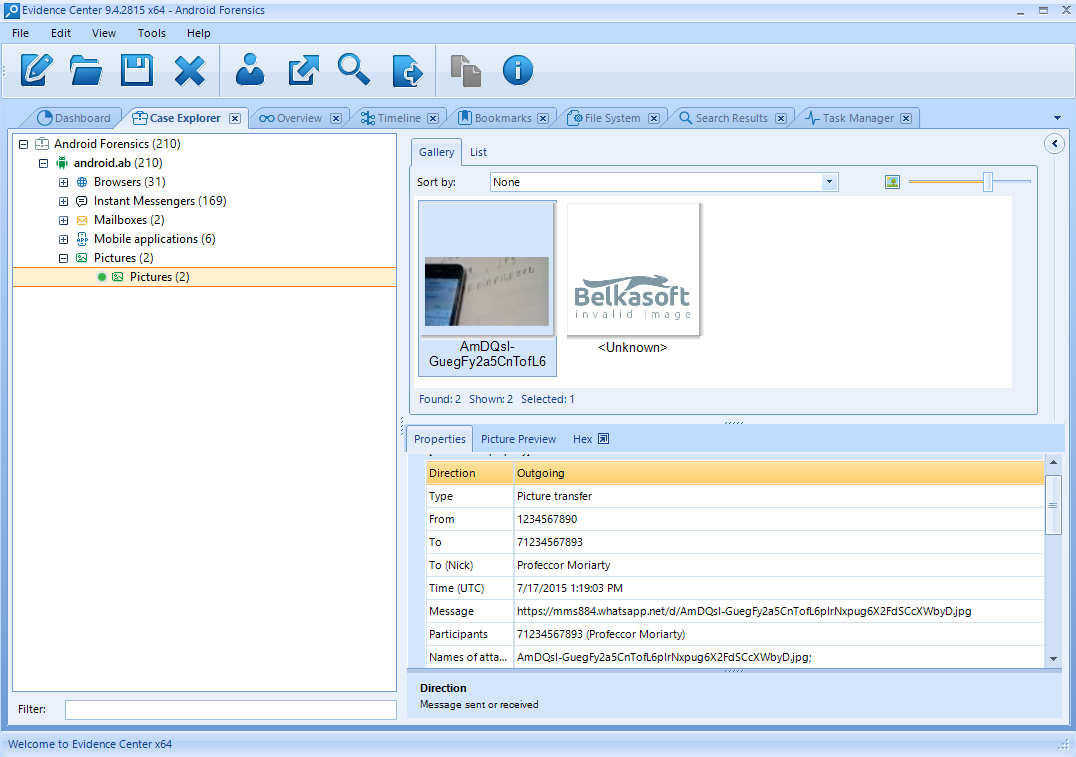Open the File menu
Screen dimensions: 1076x757
(21, 33)
